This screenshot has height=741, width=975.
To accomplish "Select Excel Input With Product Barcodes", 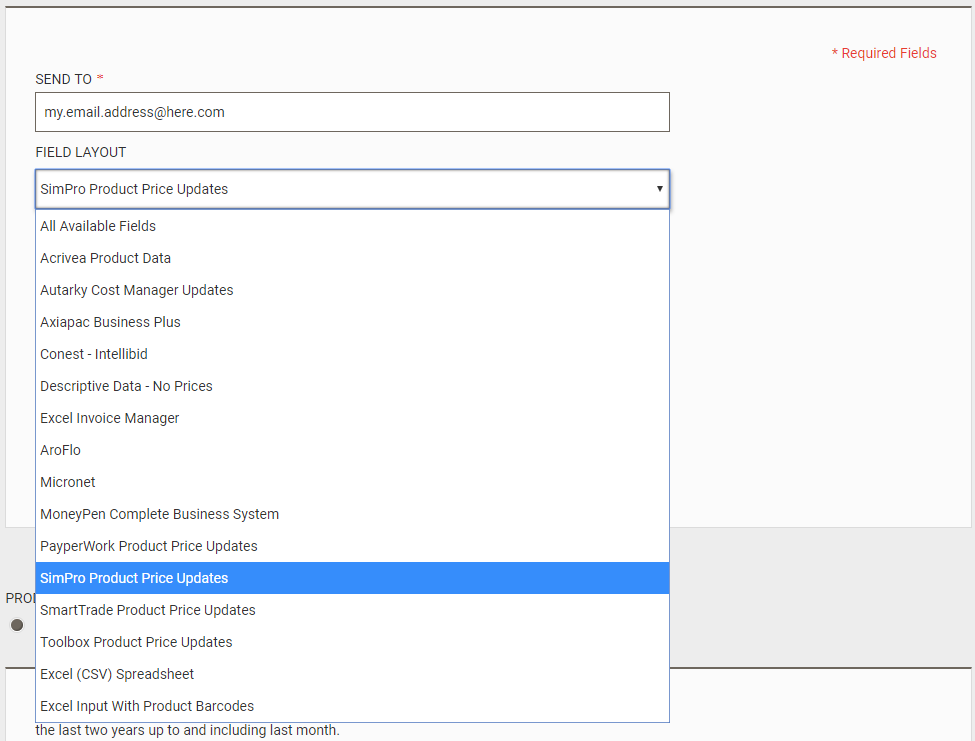I will 352,706.
